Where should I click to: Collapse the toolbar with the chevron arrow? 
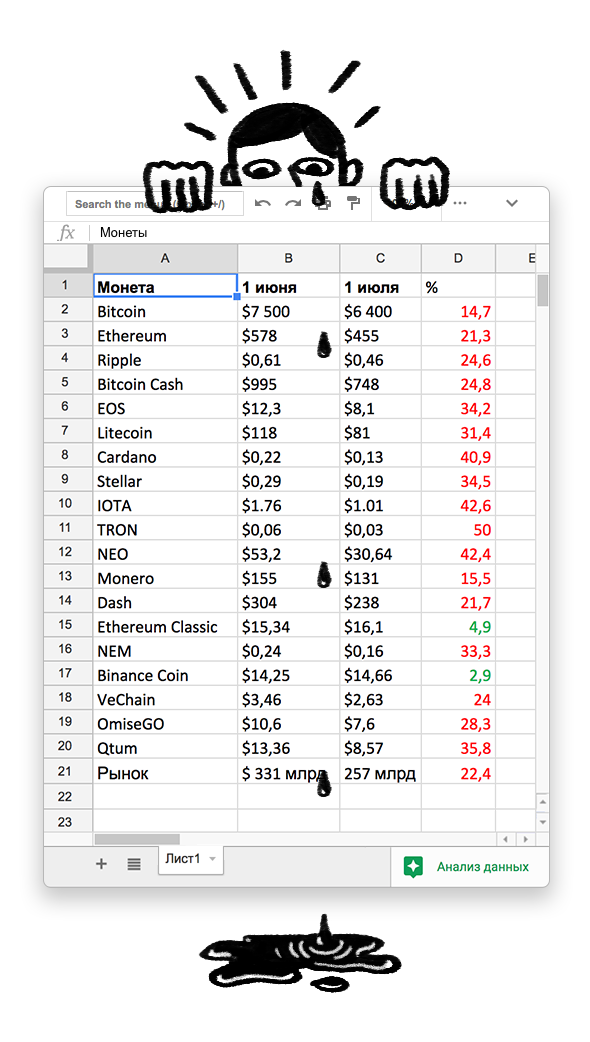(x=512, y=203)
